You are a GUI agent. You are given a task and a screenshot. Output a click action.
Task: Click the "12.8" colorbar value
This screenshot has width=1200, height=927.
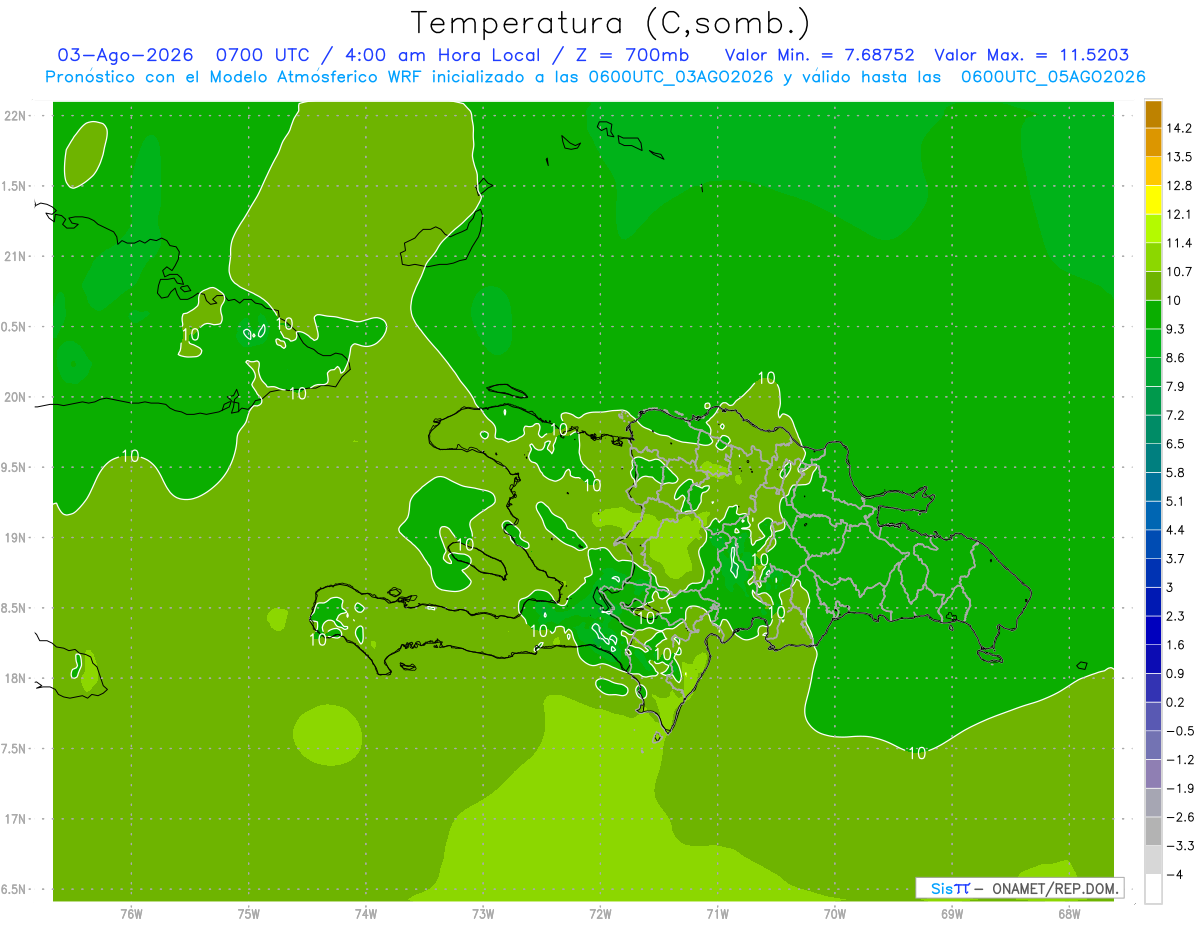(1179, 186)
